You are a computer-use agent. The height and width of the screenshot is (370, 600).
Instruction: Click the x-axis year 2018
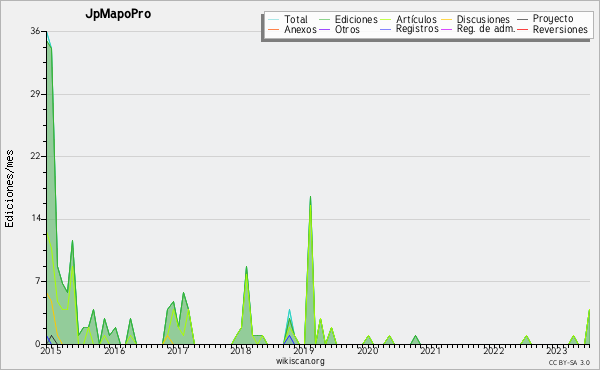click(241, 351)
